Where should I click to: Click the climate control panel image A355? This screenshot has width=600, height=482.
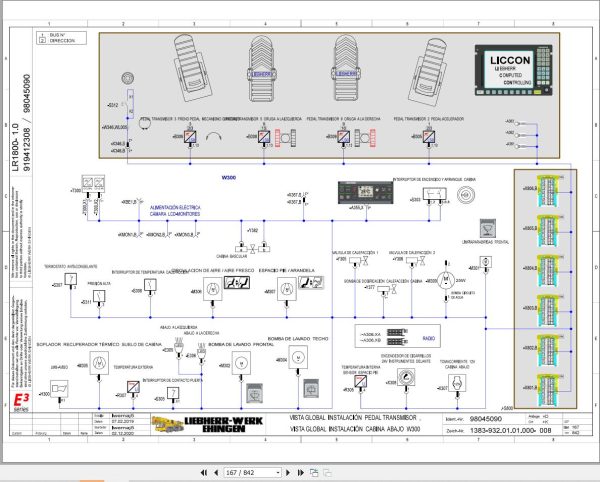coord(365,192)
